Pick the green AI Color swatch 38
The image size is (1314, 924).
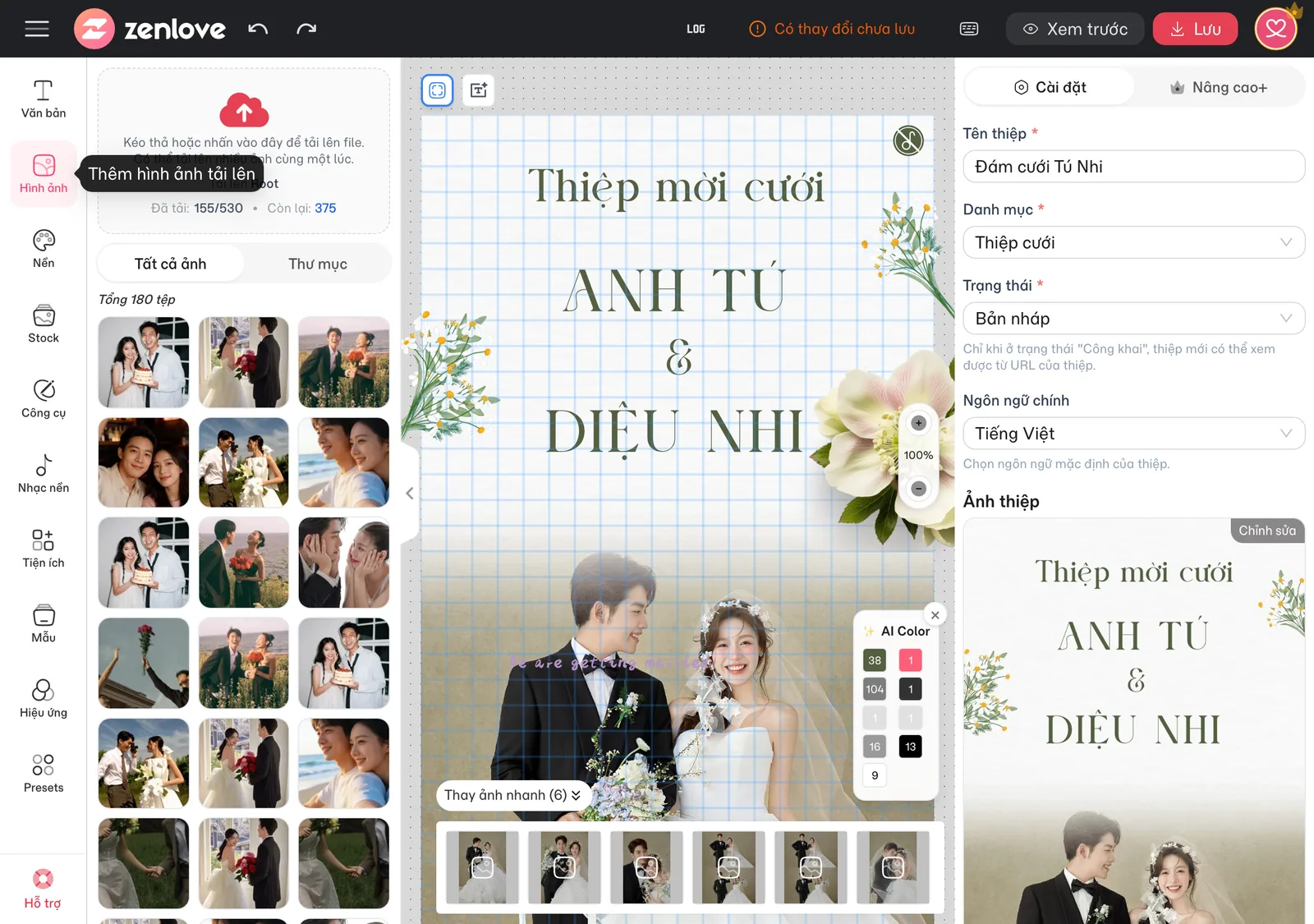click(x=875, y=660)
